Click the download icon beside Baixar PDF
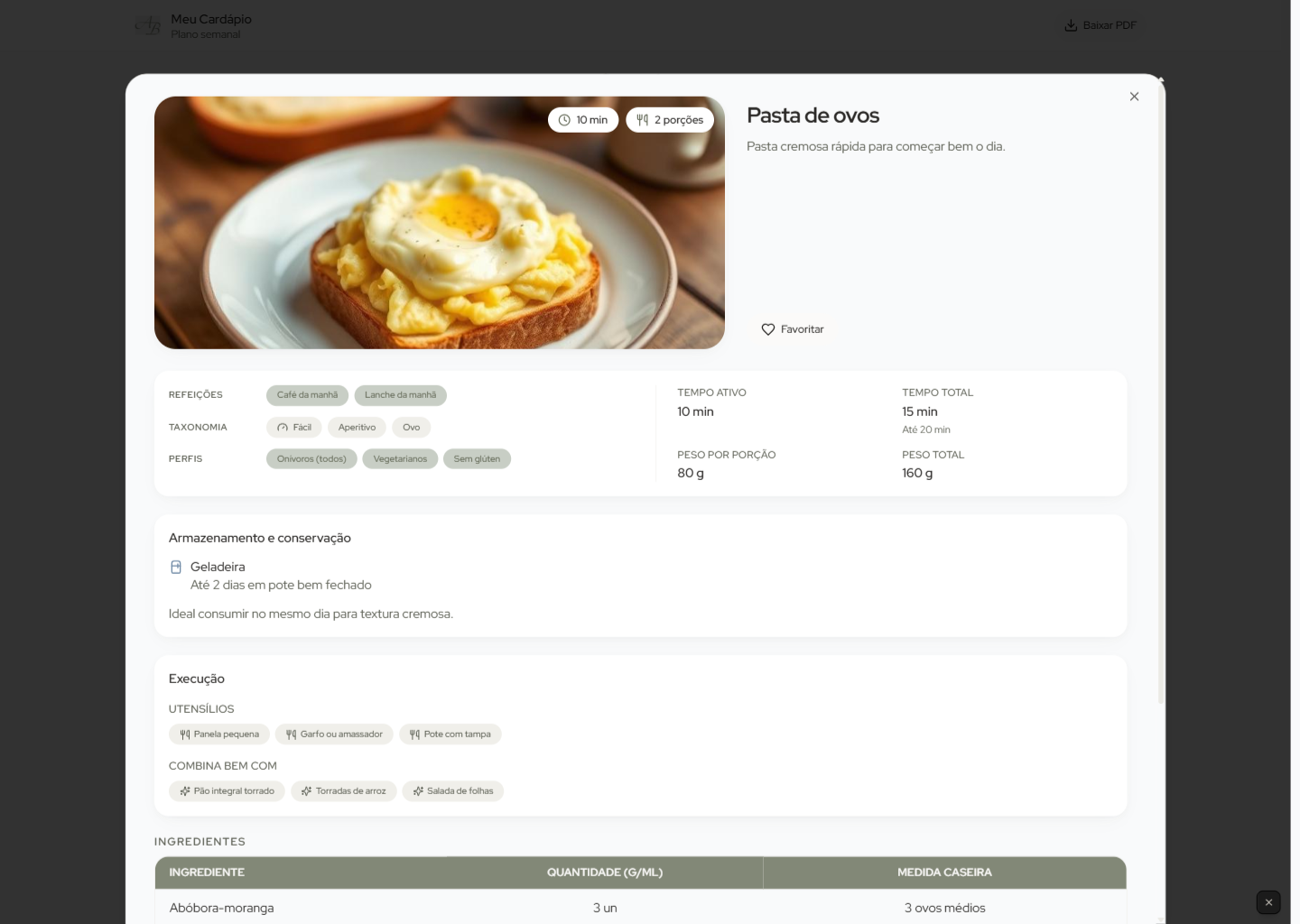 click(x=1071, y=25)
